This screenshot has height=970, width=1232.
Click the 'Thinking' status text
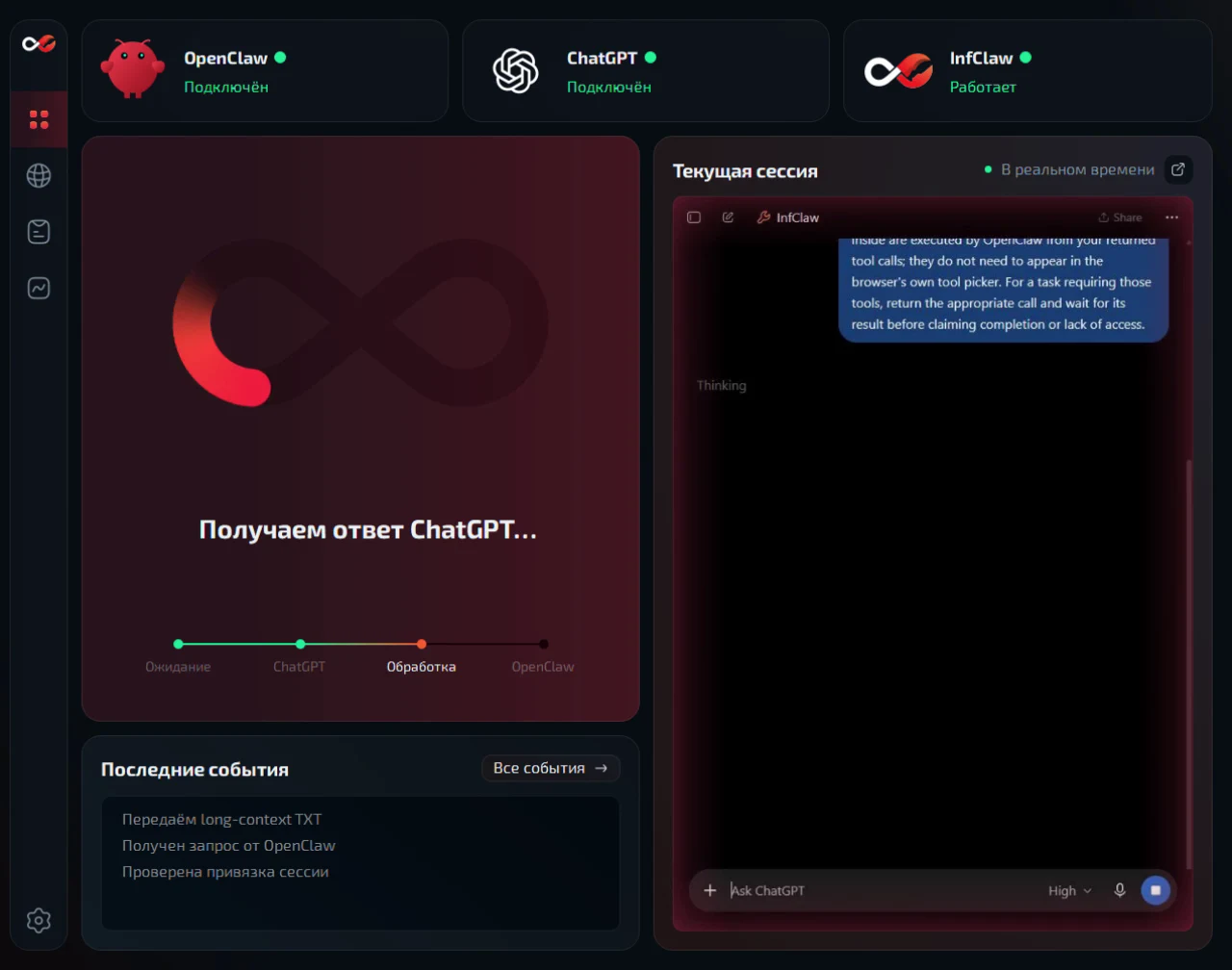coord(721,385)
